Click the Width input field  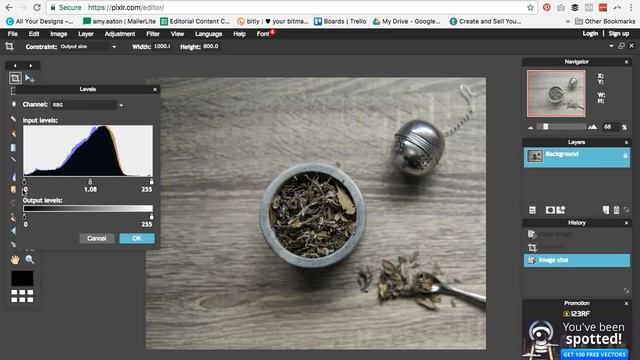(x=162, y=47)
